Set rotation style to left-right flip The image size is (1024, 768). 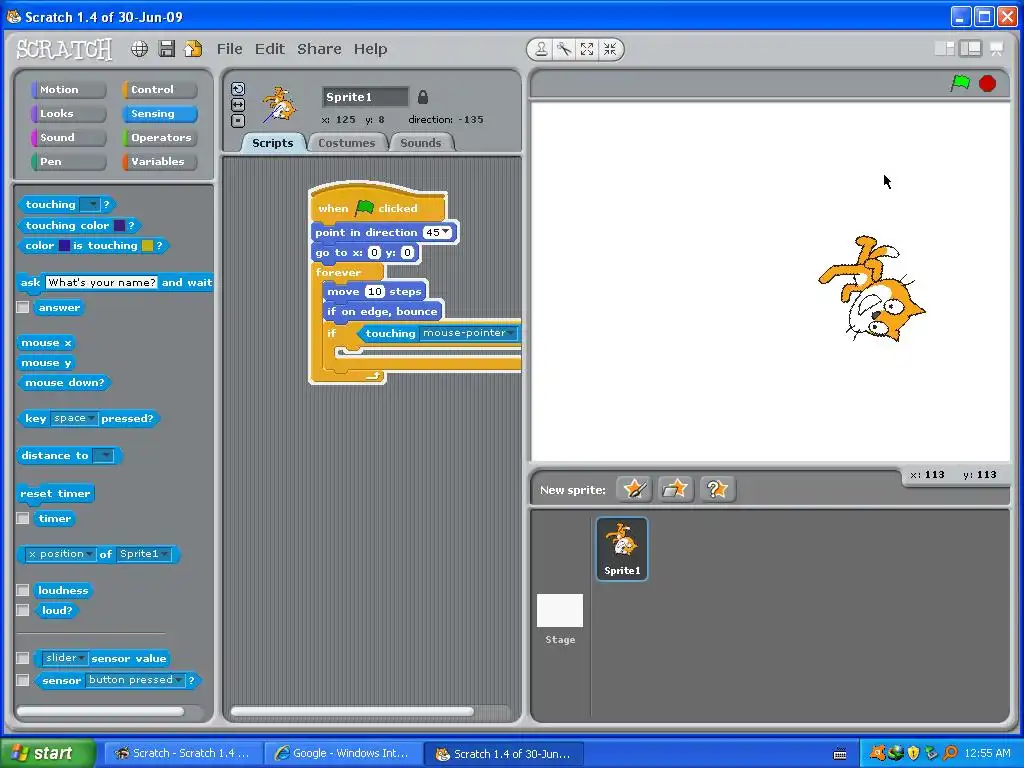[x=238, y=105]
